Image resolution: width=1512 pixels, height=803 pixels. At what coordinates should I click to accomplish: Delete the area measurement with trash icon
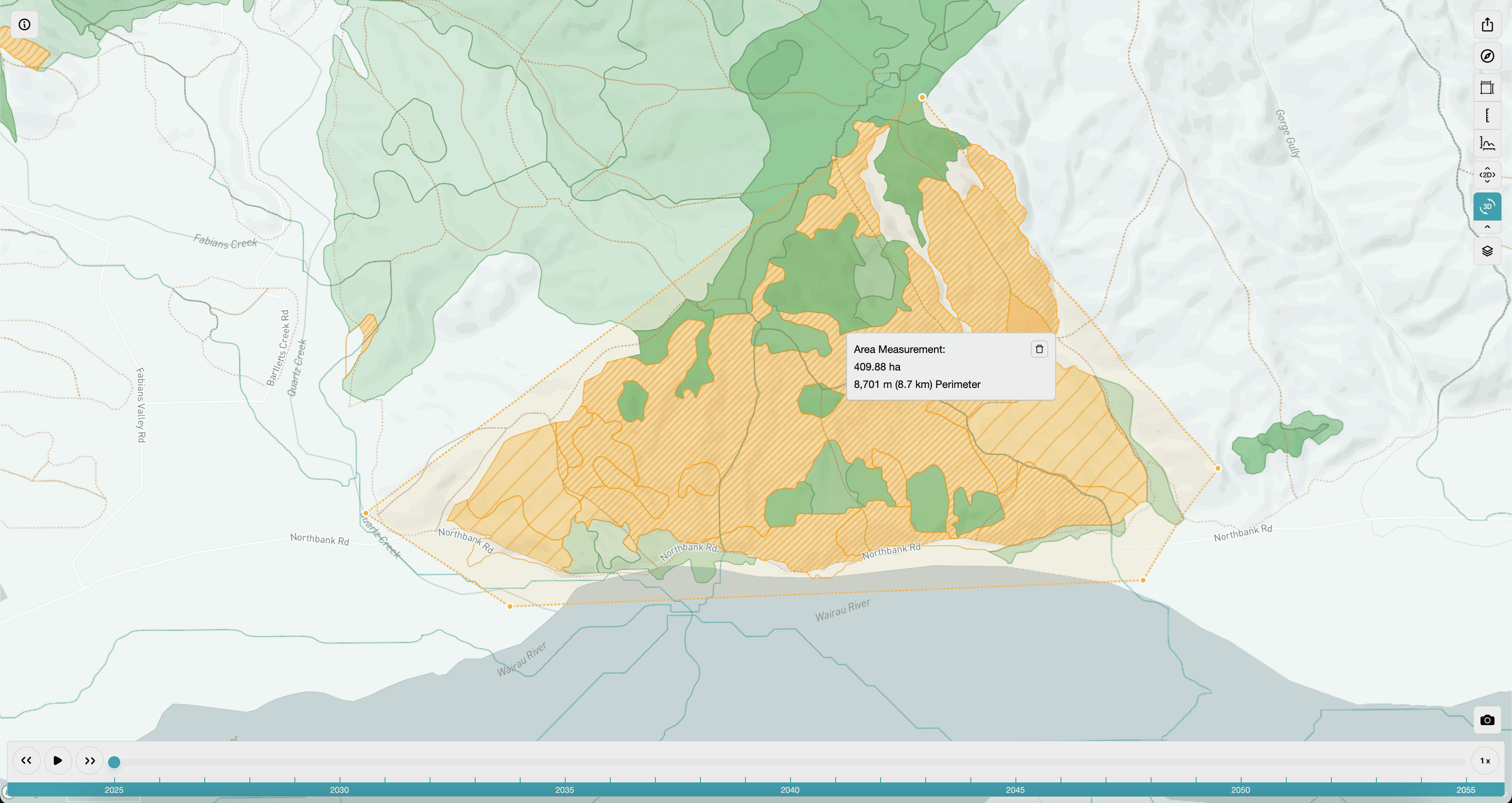coord(1039,349)
